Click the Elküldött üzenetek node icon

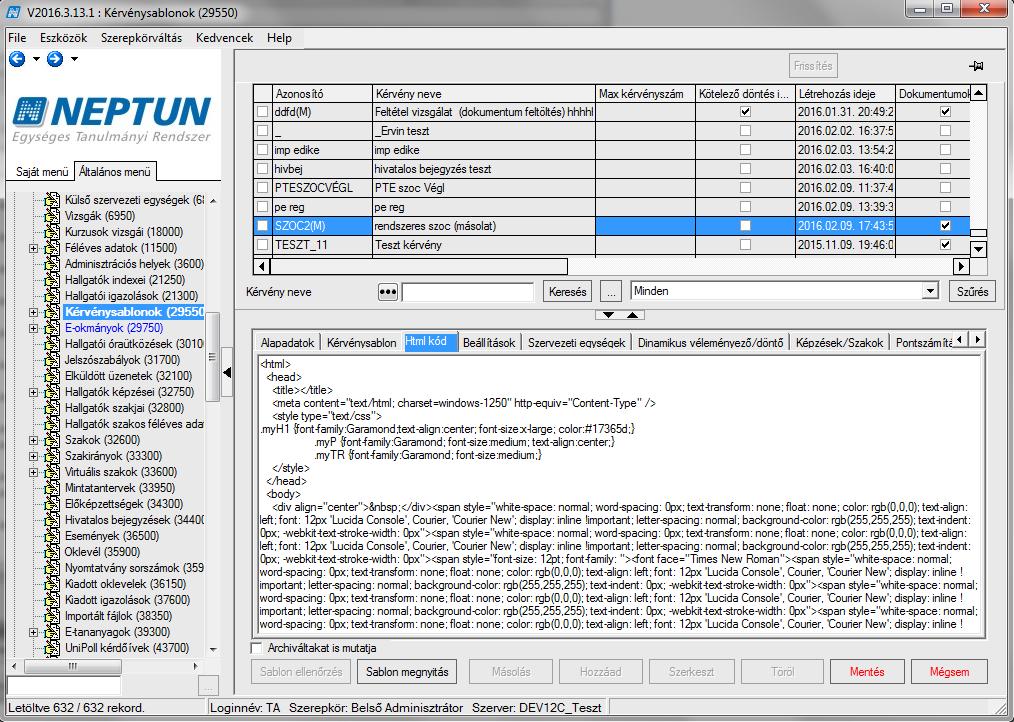pos(52,376)
